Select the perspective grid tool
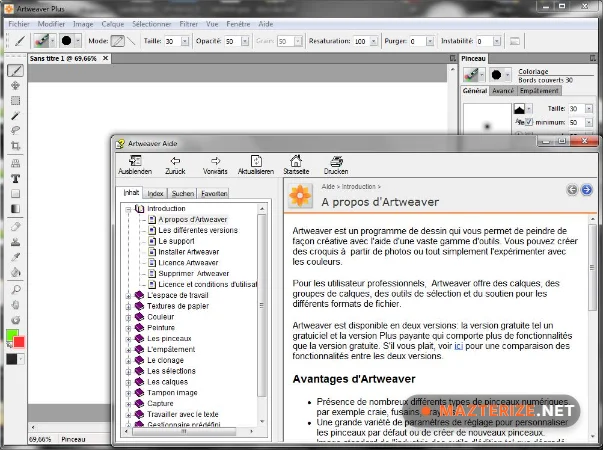This screenshot has height=450, width=603. (x=15, y=163)
